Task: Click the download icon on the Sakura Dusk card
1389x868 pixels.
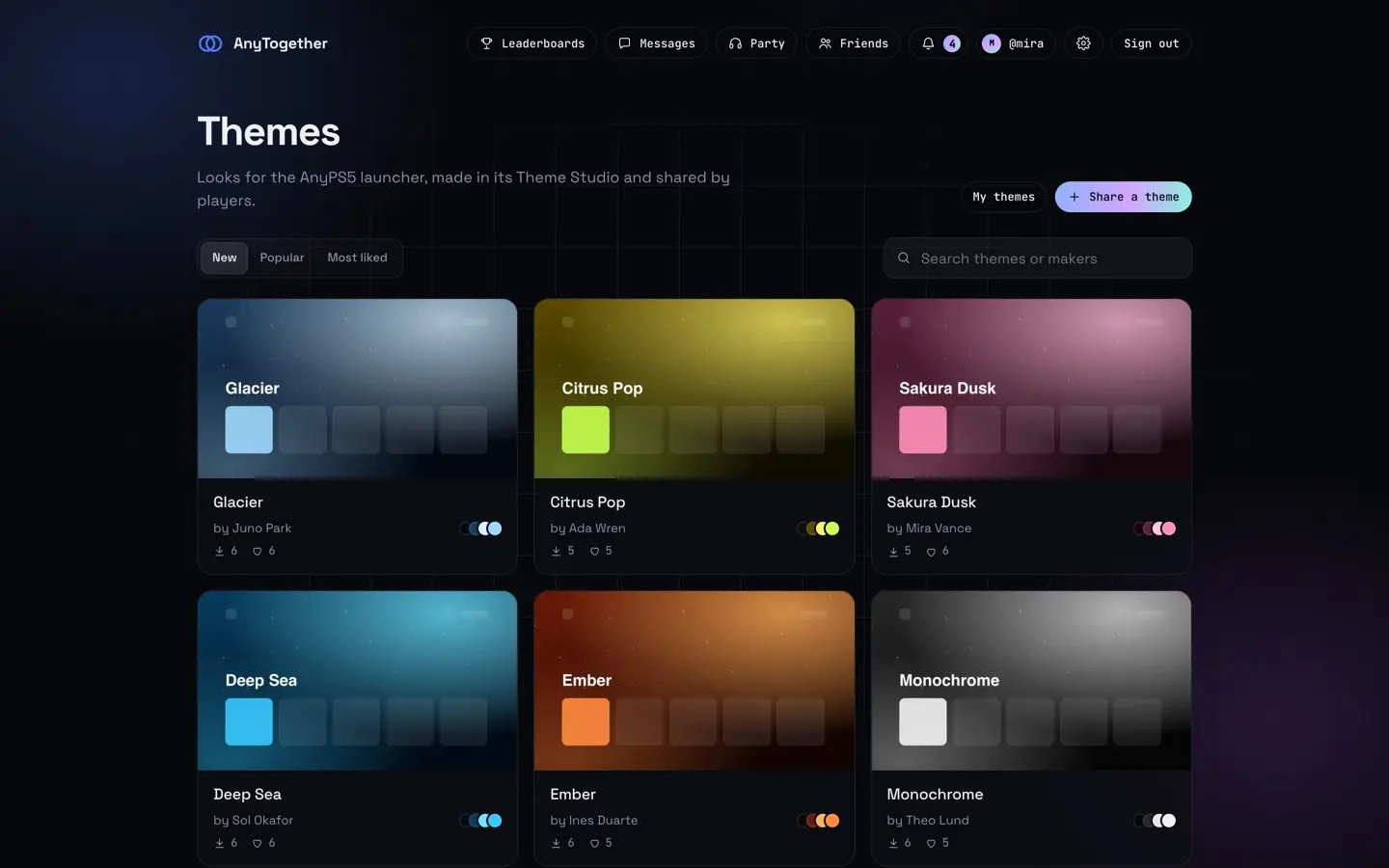Action: point(893,552)
